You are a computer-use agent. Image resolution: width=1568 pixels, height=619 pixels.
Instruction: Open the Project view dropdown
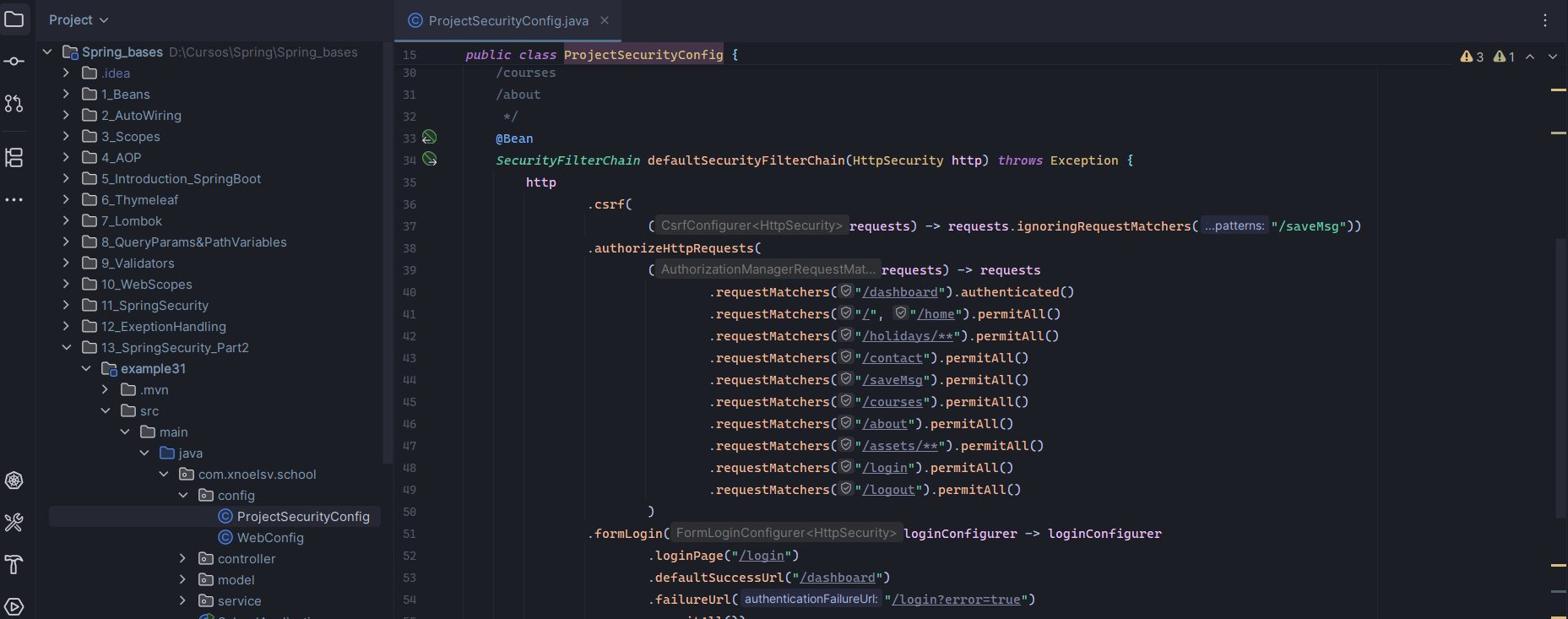pyautogui.click(x=79, y=20)
